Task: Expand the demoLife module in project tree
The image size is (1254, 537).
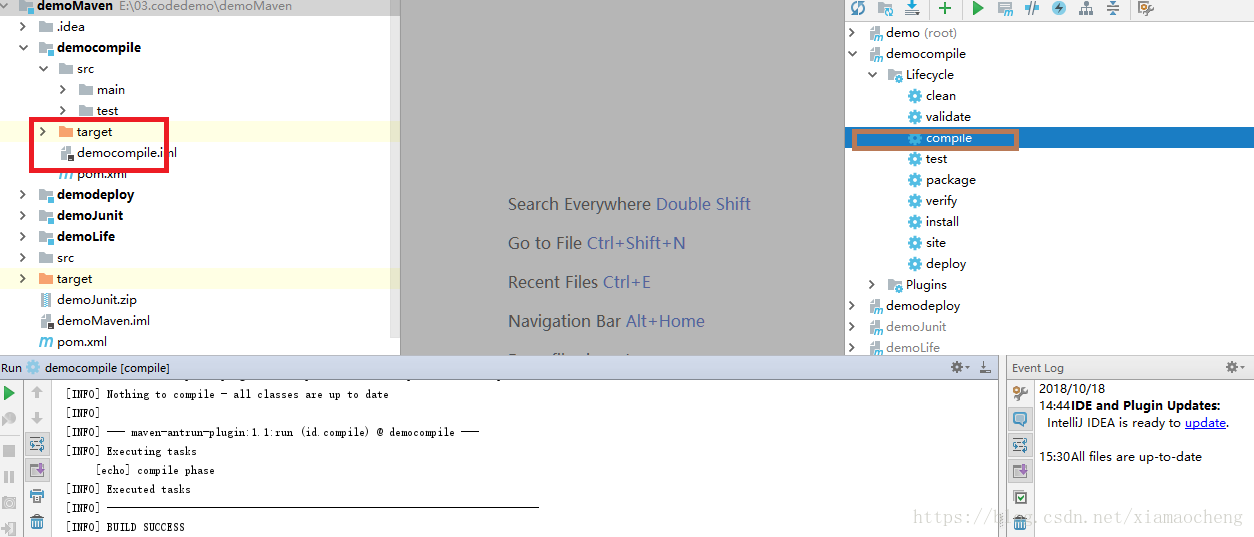Action: click(23, 237)
